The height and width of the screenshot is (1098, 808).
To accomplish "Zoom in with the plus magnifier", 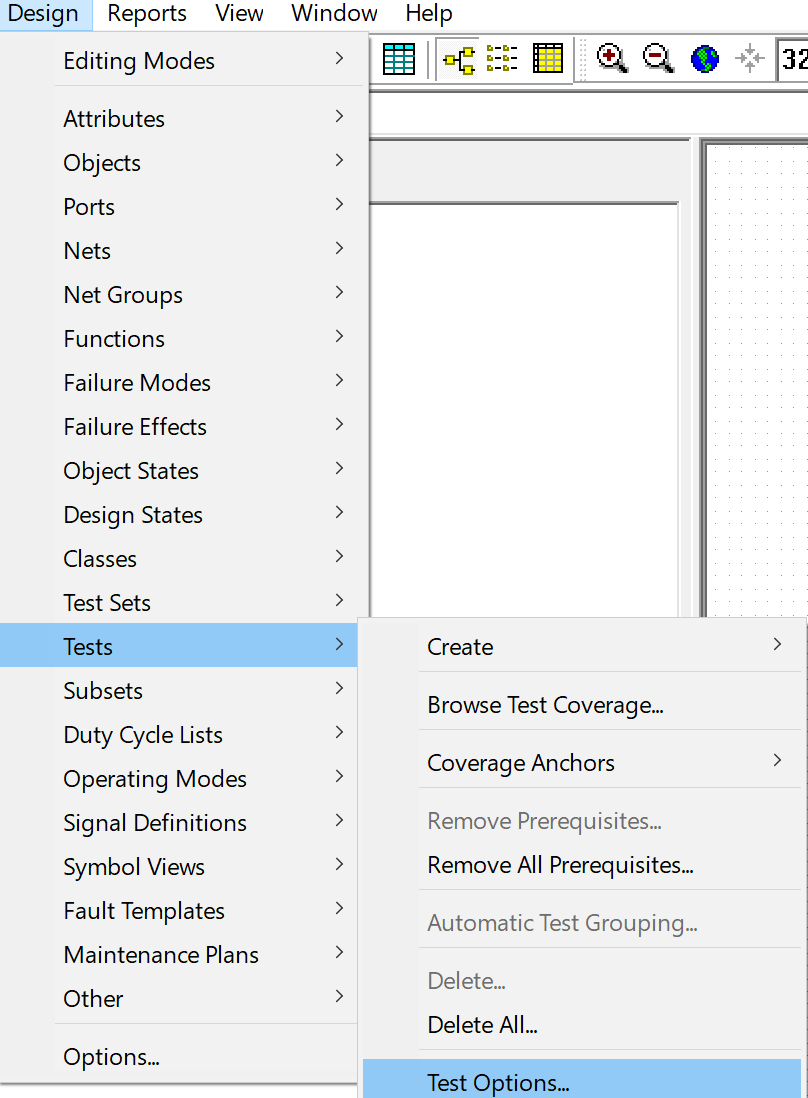I will coord(611,59).
